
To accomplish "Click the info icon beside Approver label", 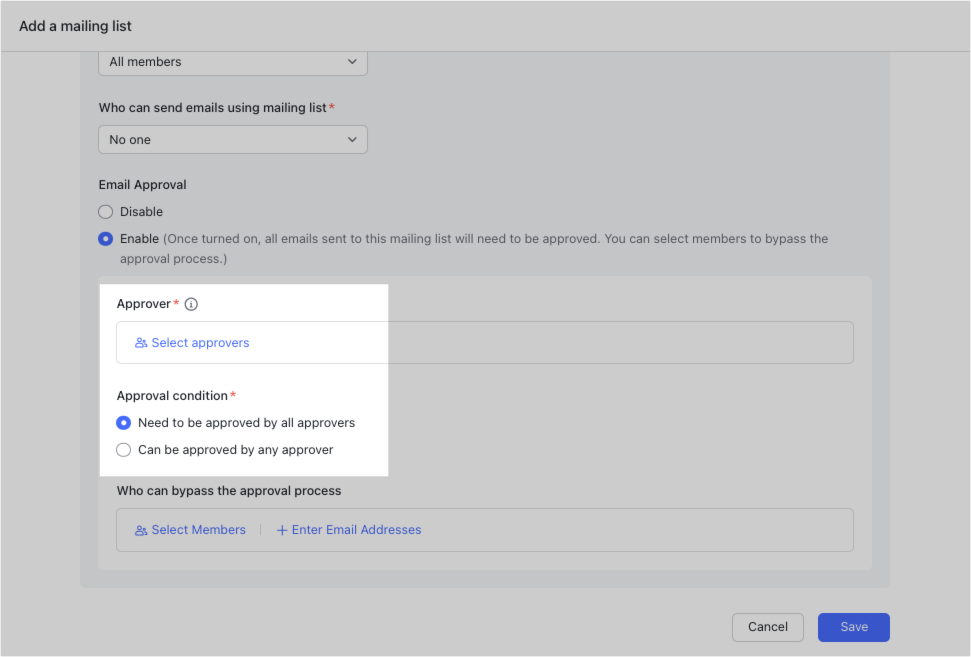I will pos(190,304).
